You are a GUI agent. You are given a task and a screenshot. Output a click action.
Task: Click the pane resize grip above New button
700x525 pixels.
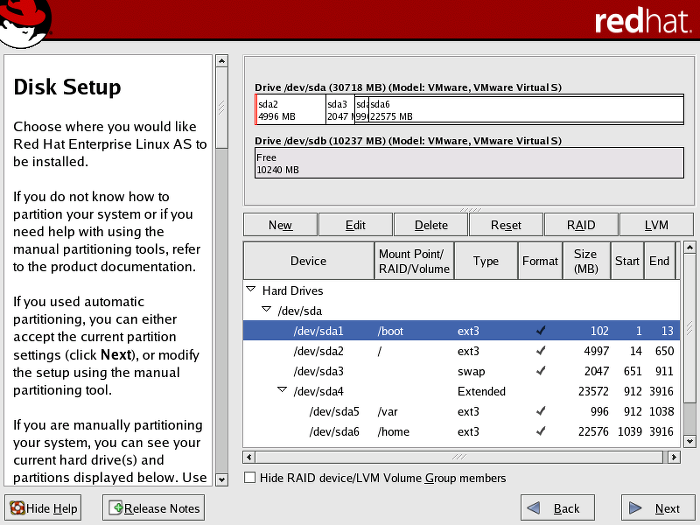470,210
